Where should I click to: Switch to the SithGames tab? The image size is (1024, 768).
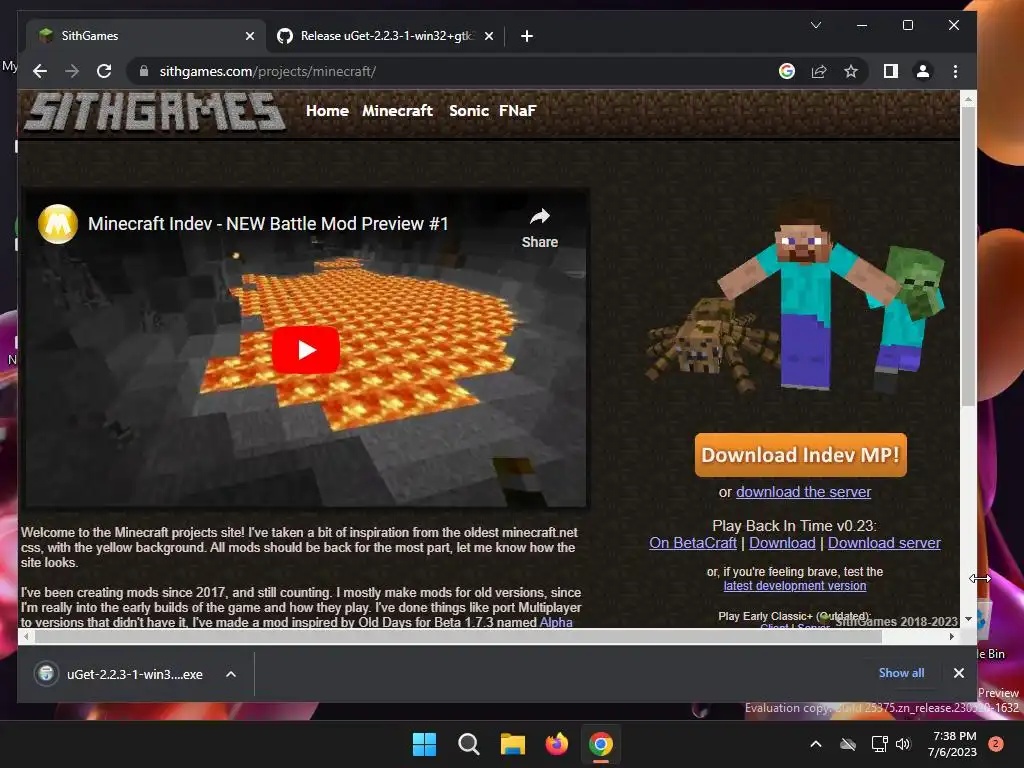[146, 36]
